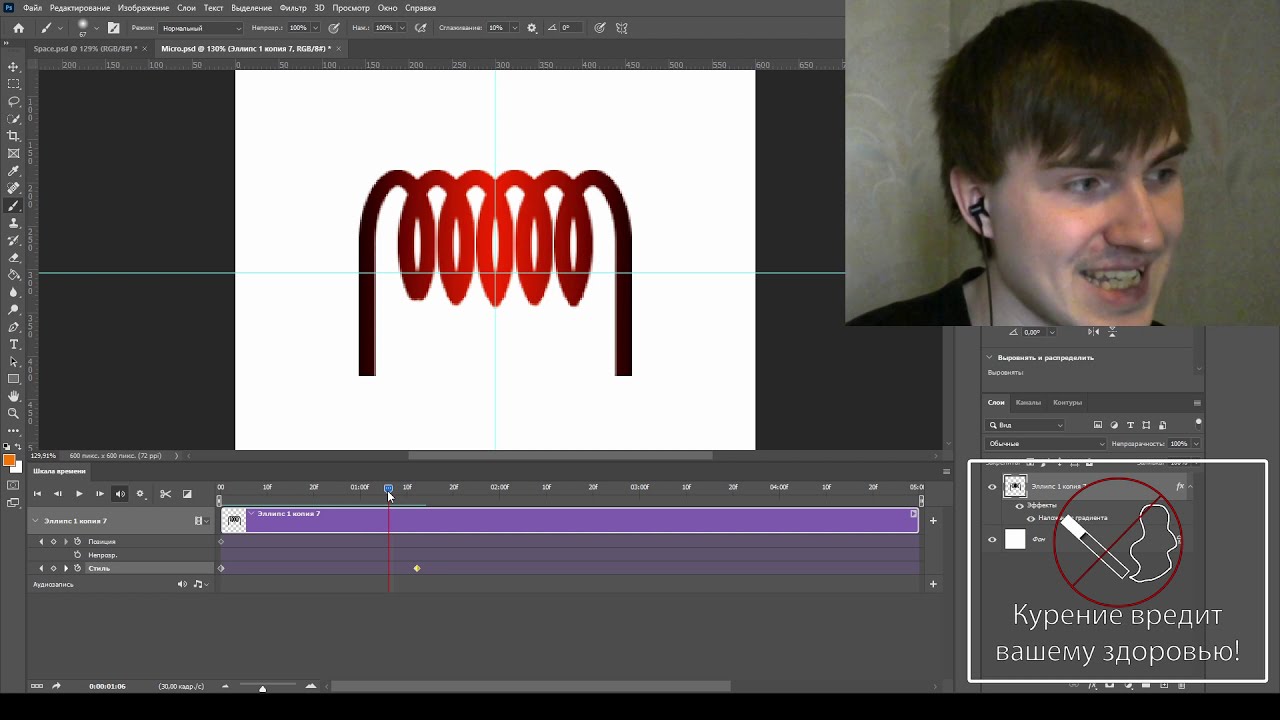
Task: Click the orange foreground color swatch
Action: click(x=9, y=460)
